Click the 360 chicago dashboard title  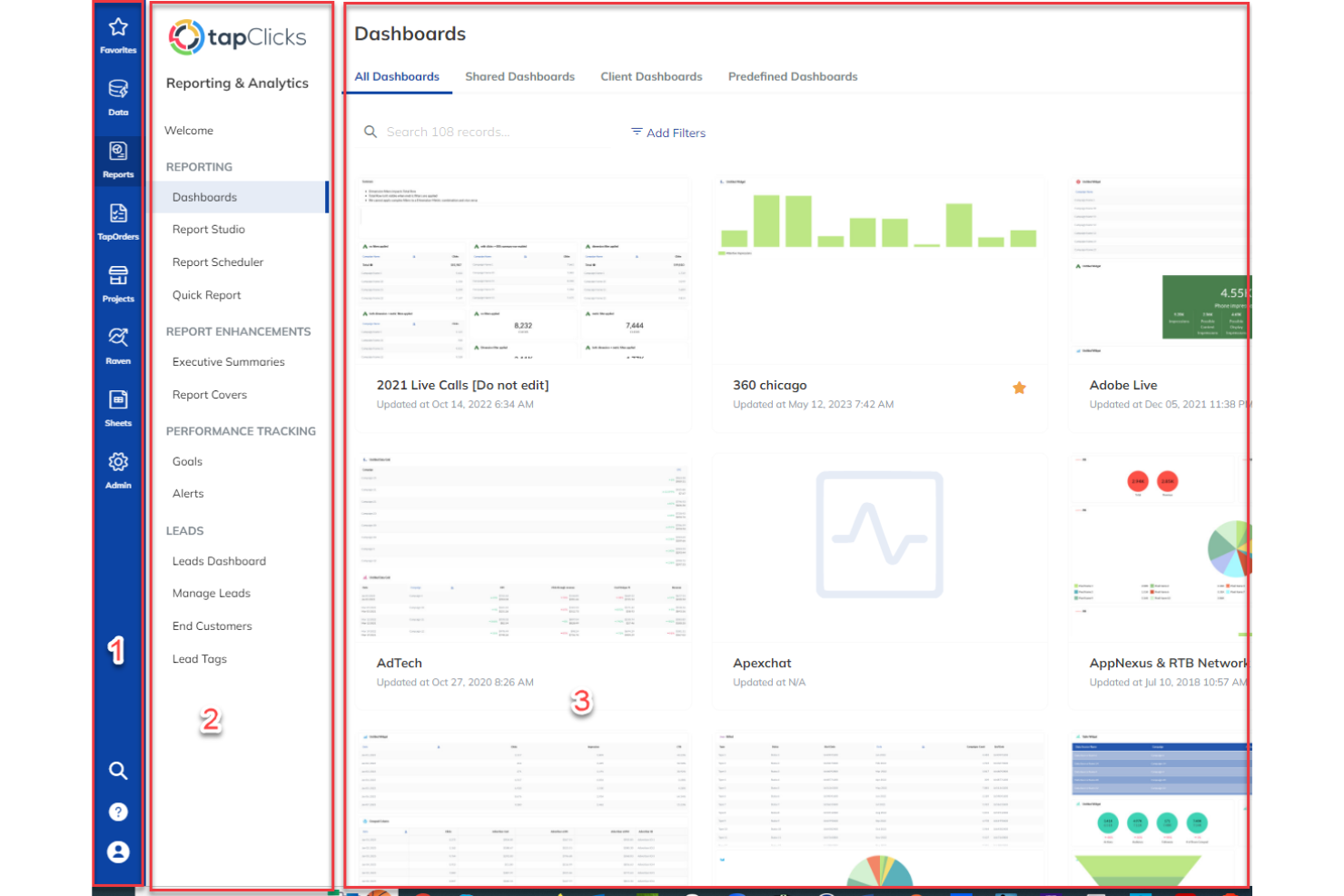[769, 385]
